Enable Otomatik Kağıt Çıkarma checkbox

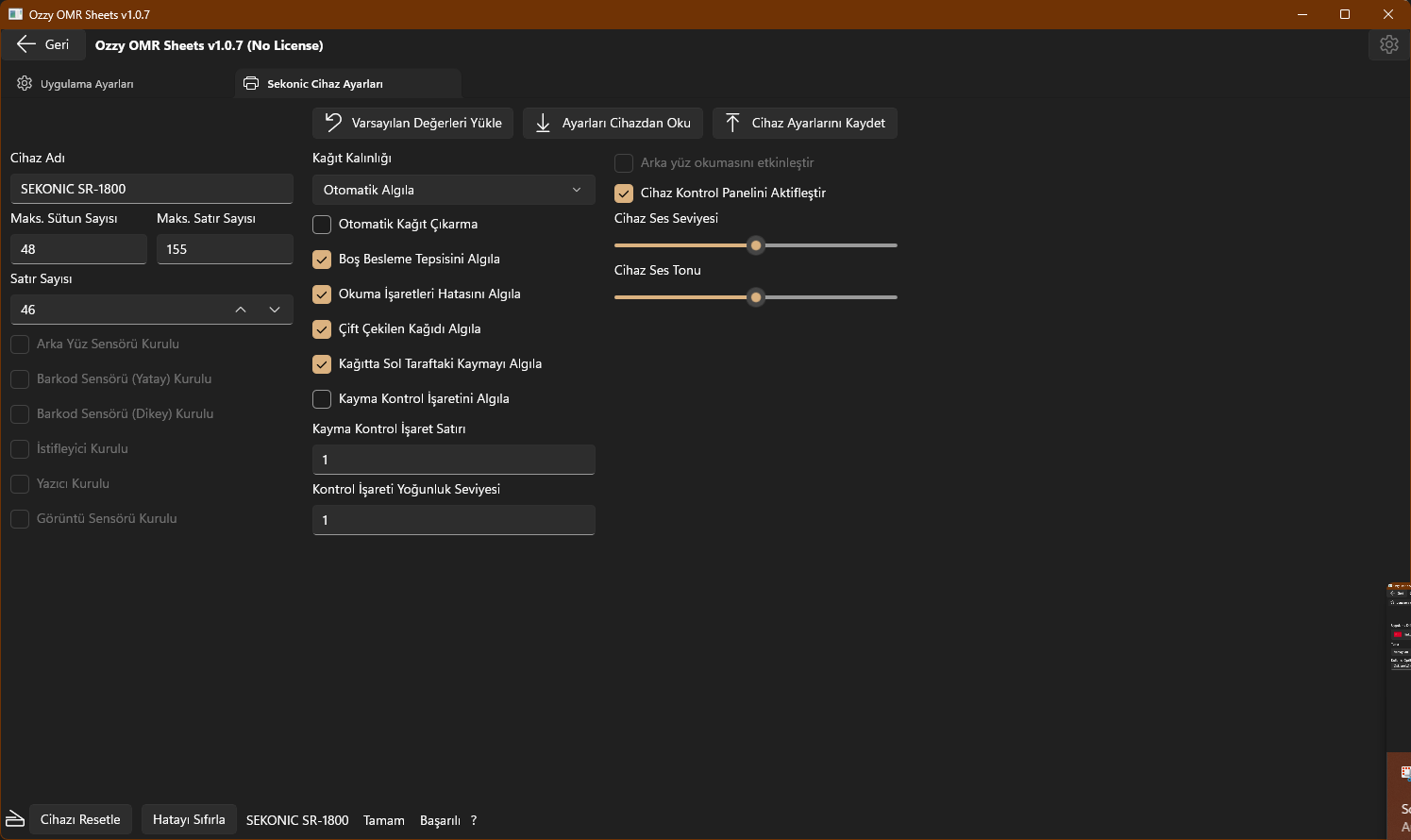click(x=322, y=225)
